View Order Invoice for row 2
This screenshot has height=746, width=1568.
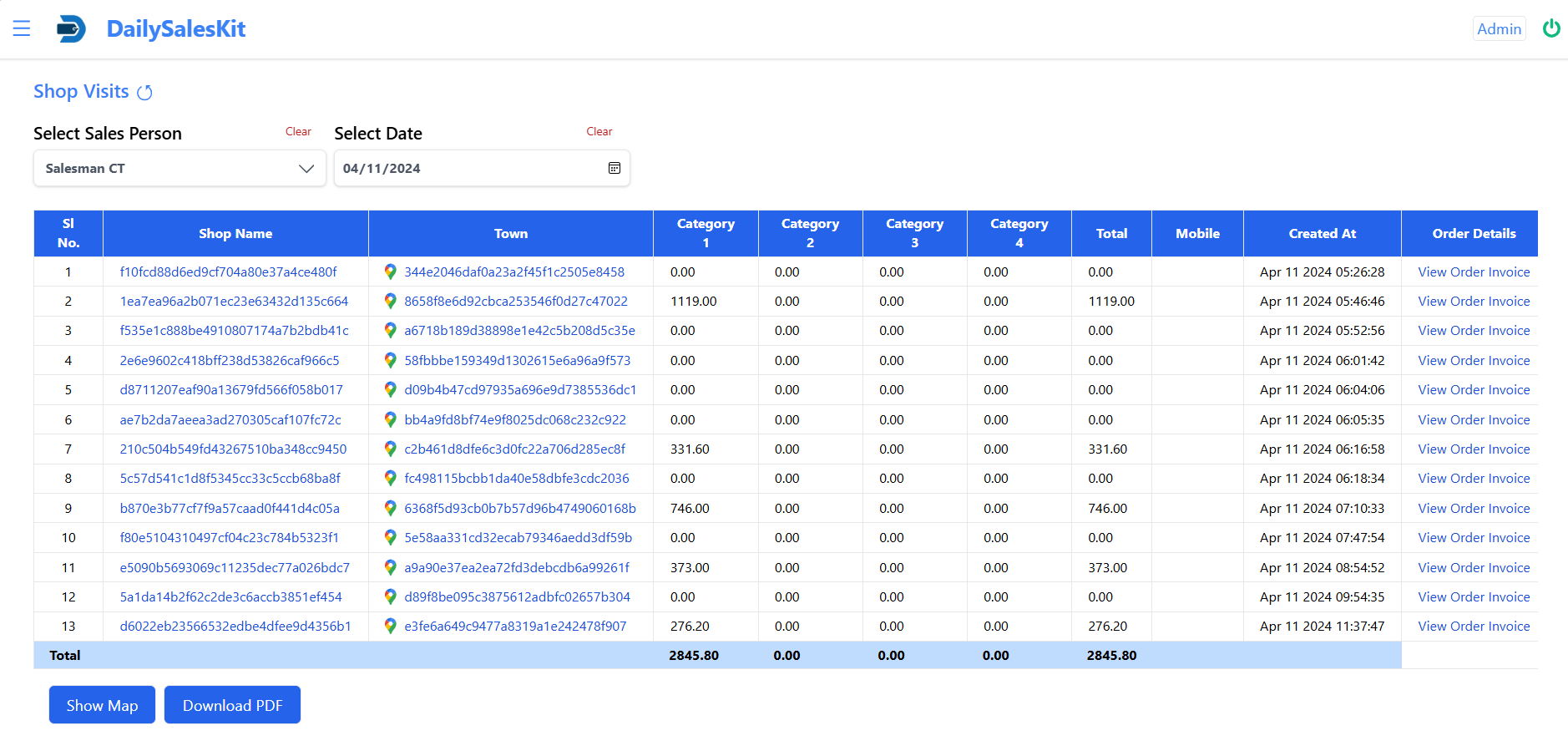tap(1474, 301)
